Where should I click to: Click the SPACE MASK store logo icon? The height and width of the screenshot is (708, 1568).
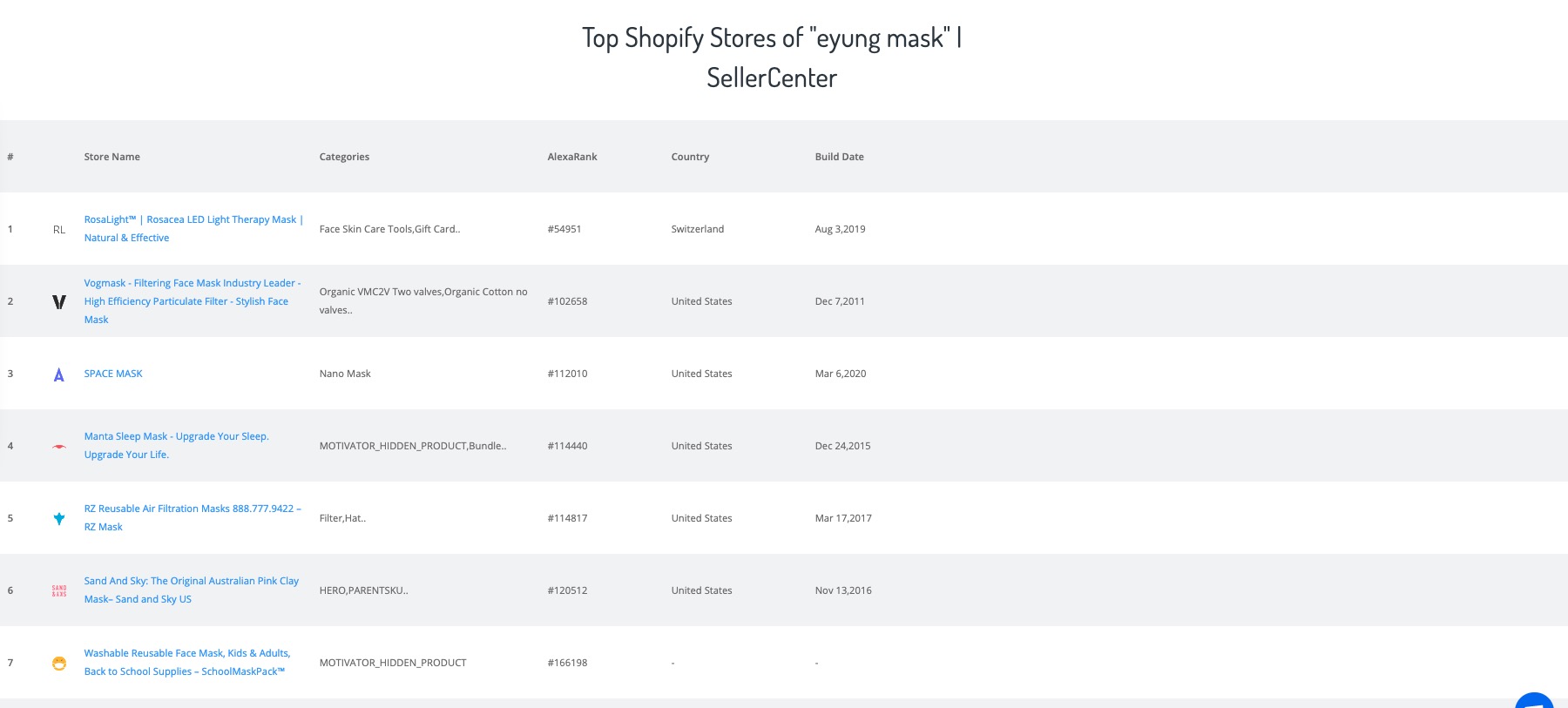tap(59, 374)
